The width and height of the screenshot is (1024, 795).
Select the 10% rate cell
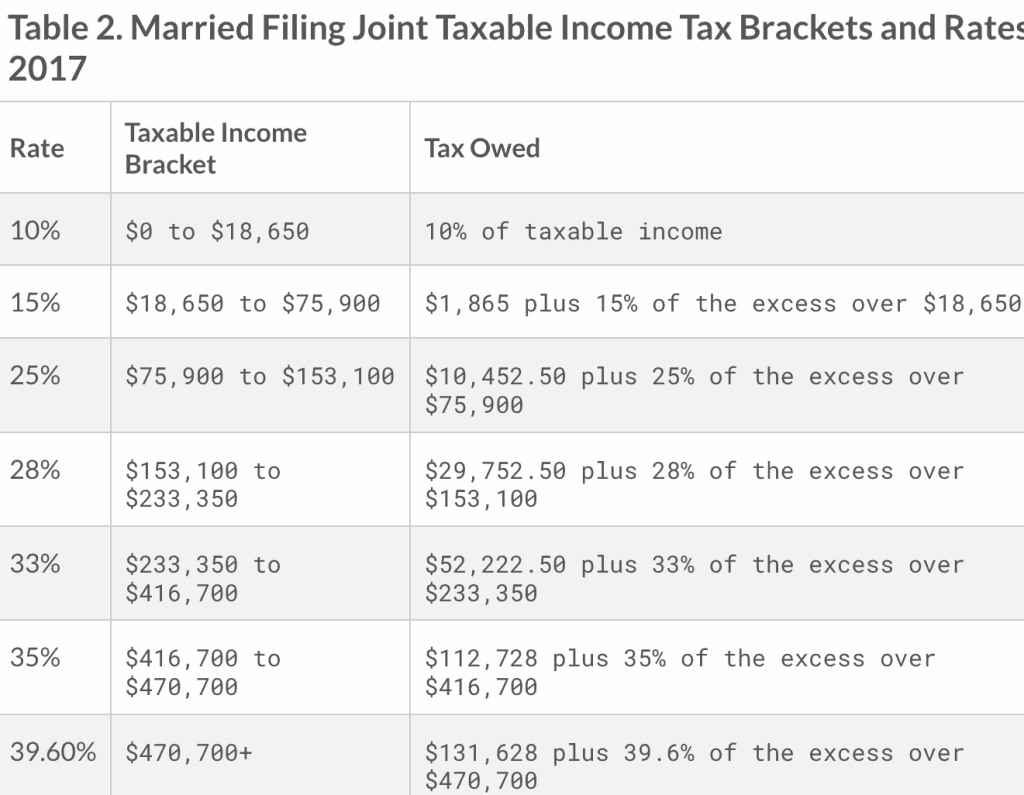[35, 231]
